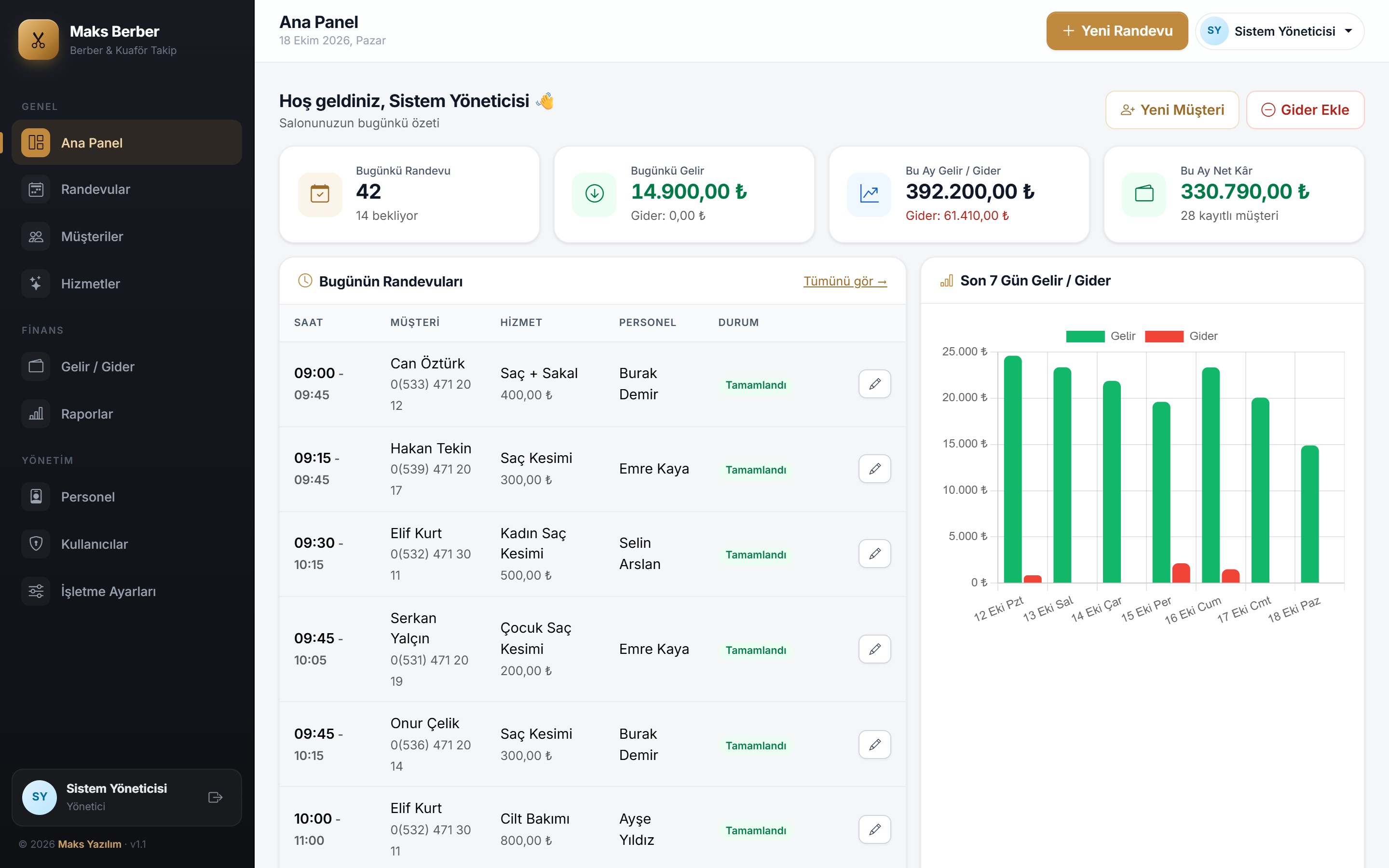Toggle Gider series in chart legend
1389x868 pixels.
[x=1181, y=336]
